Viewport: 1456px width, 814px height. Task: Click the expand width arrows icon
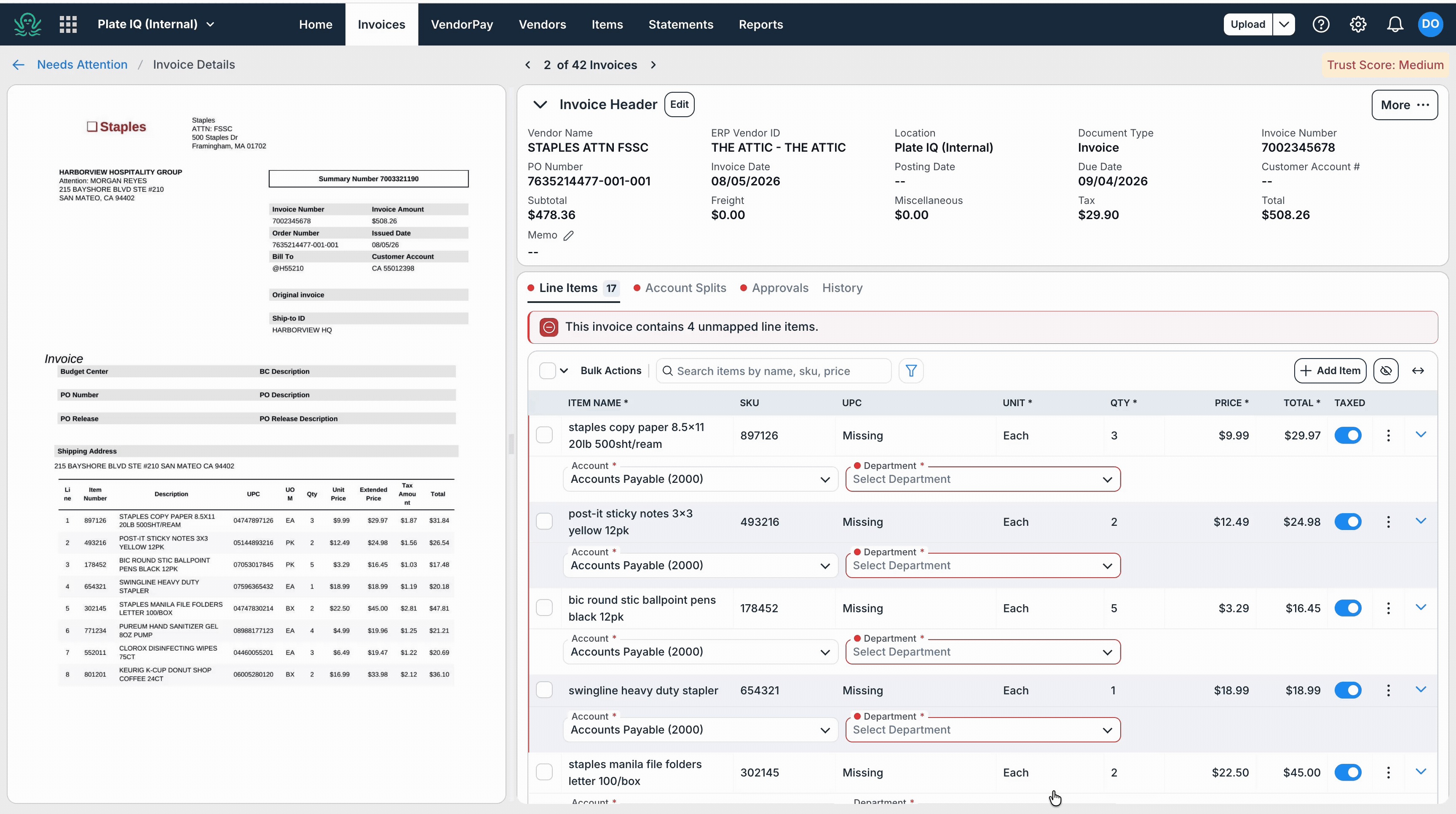tap(1418, 371)
